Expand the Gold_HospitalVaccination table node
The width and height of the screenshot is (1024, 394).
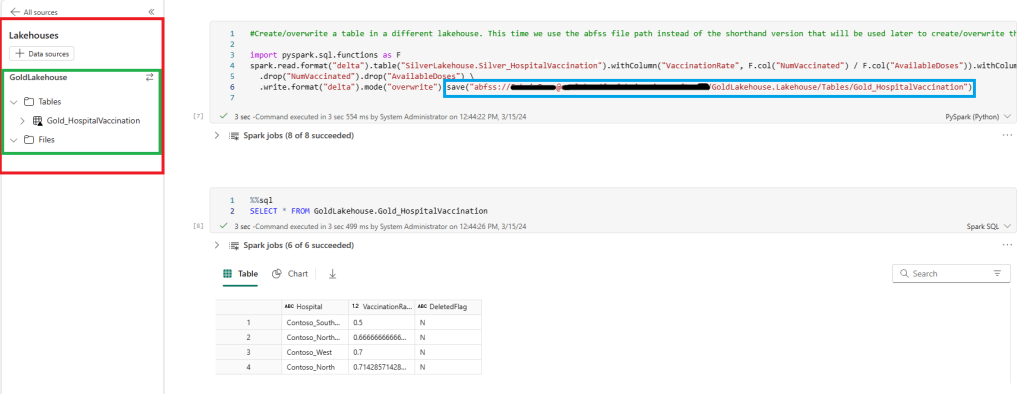pos(23,121)
